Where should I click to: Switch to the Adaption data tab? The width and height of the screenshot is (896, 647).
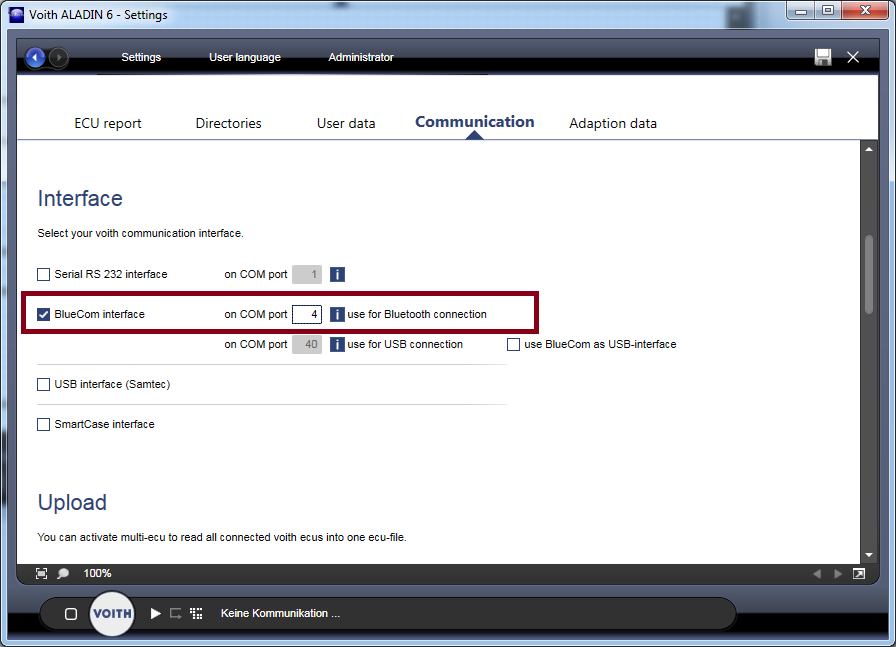(613, 123)
